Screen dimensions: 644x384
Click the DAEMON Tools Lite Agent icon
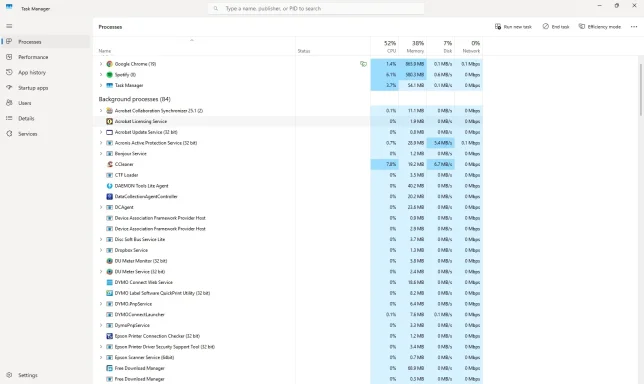(x=109, y=186)
